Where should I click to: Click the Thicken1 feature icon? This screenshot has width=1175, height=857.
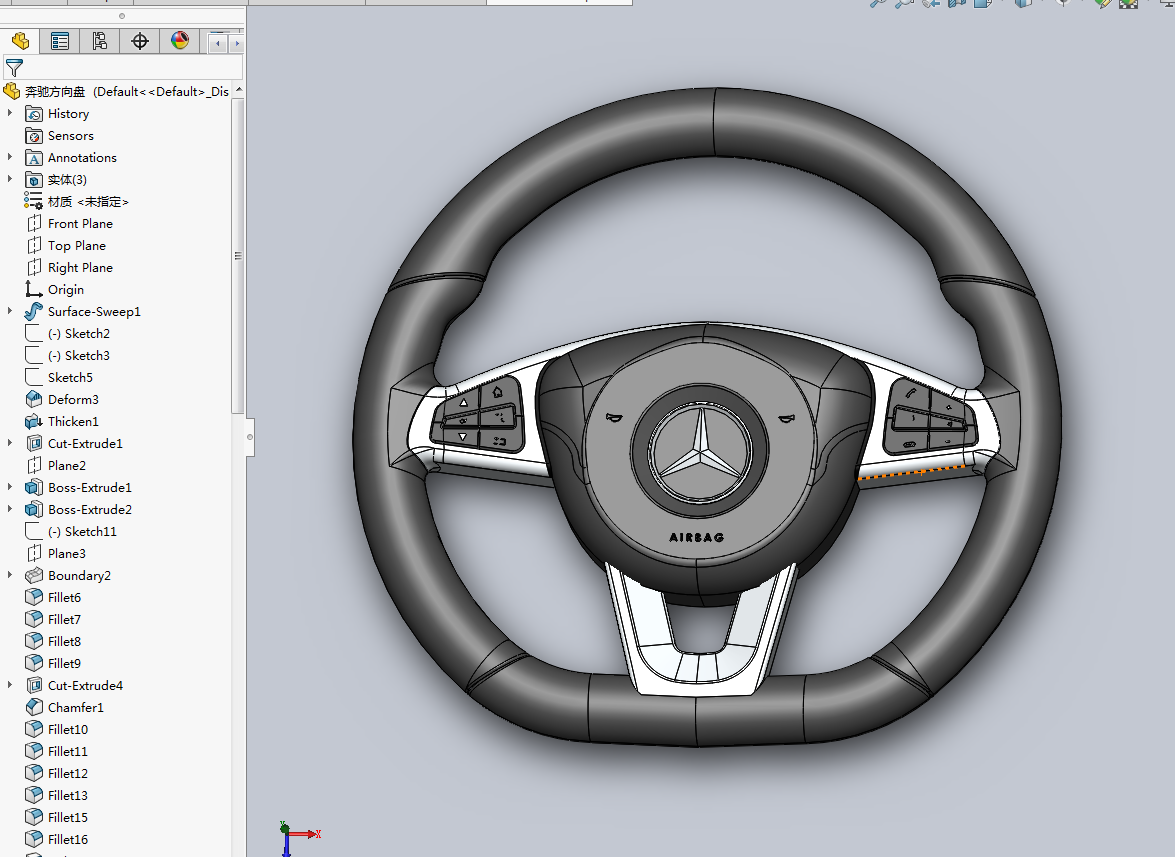coord(34,421)
